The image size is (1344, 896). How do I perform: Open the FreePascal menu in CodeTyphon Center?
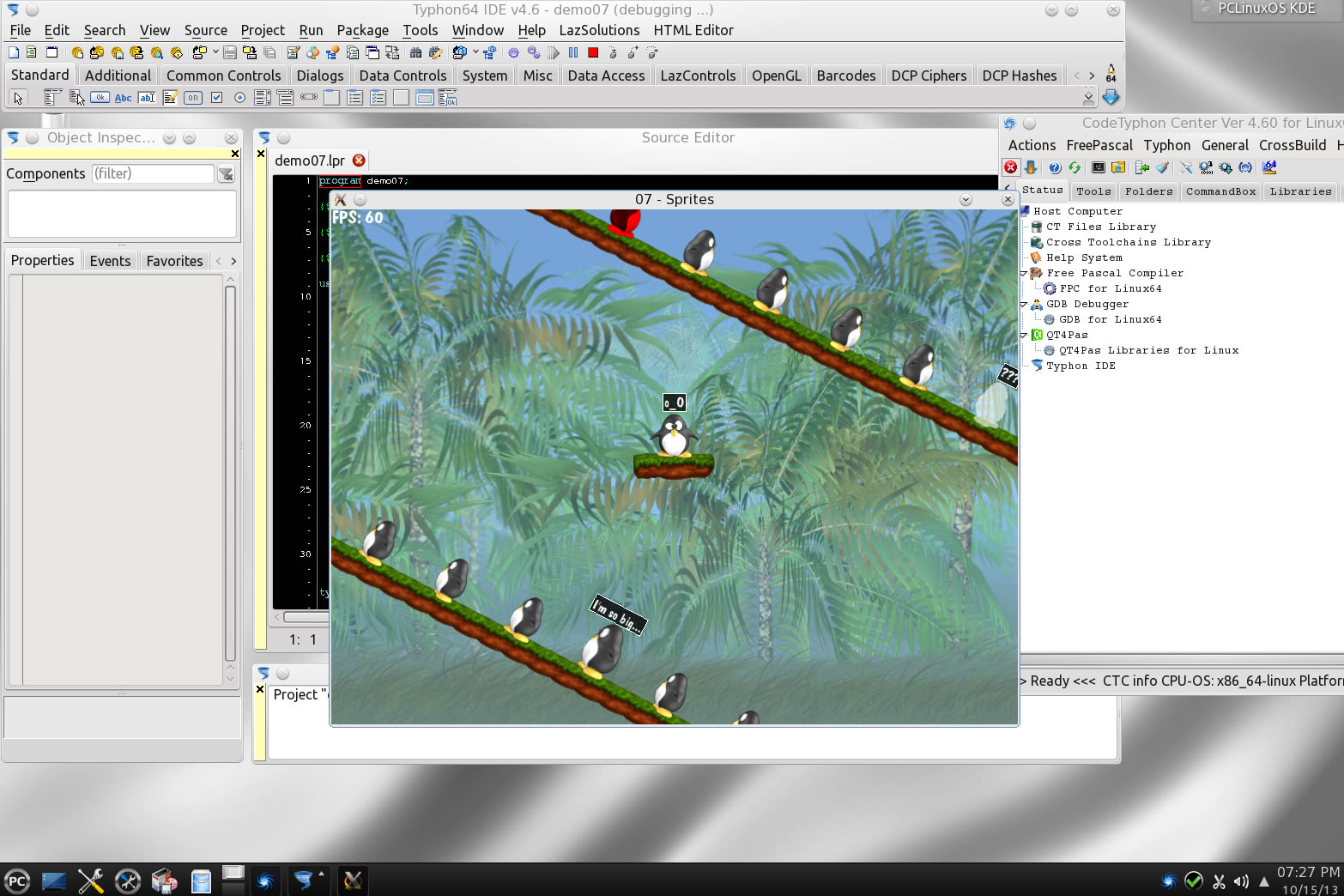point(1099,145)
